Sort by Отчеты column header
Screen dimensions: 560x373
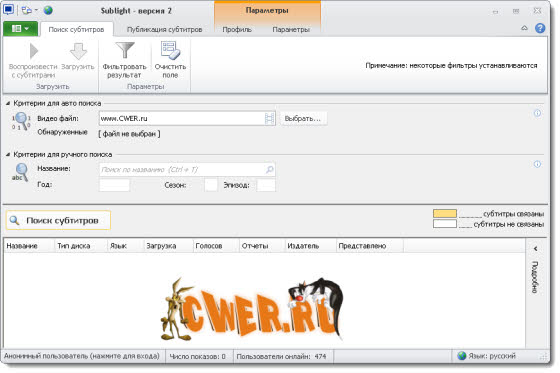[262, 246]
